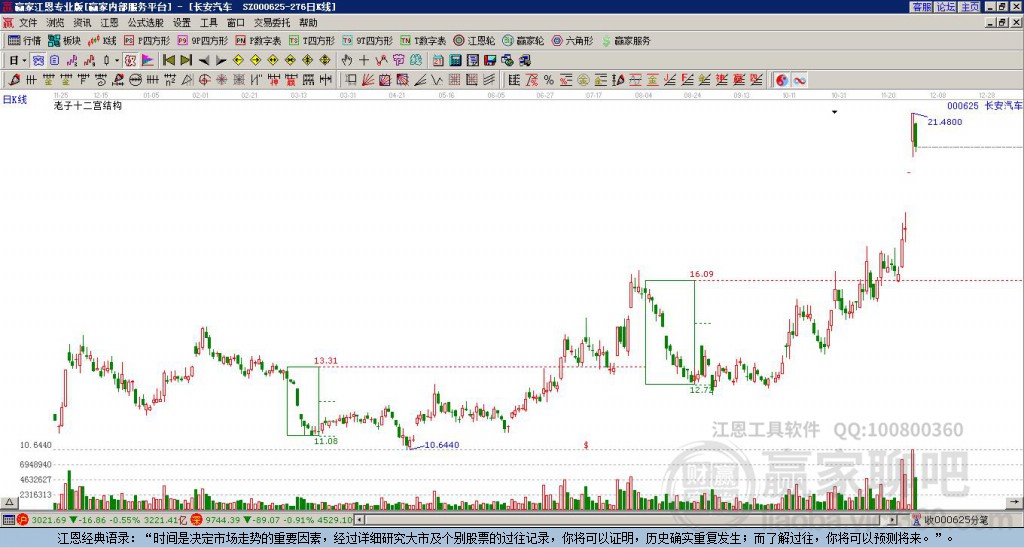The width and height of the screenshot is (1024, 548).
Task: Click the horizontal scrollbar left arrow
Action: pos(359,520)
